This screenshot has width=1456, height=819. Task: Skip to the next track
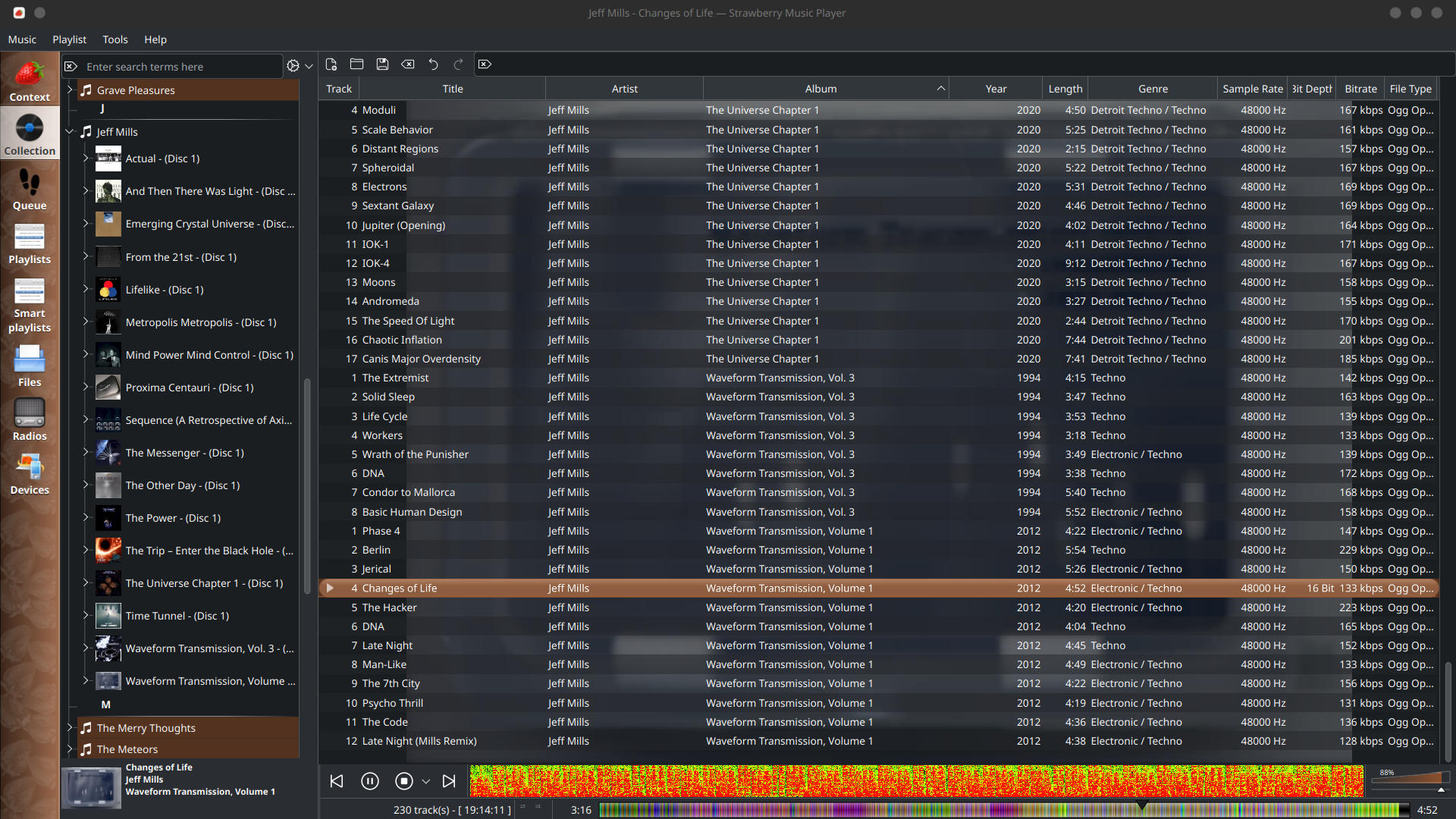tap(449, 781)
